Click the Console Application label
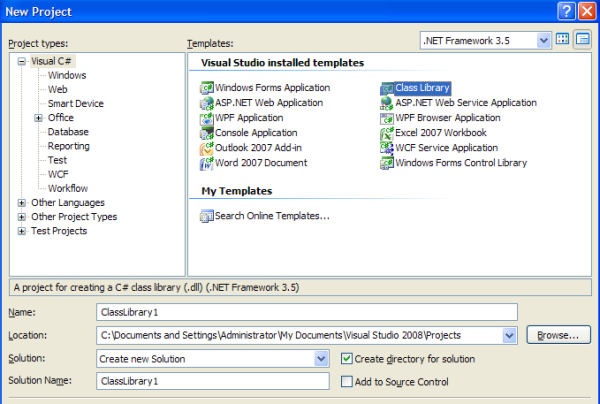This screenshot has height=404, width=600. (x=256, y=133)
